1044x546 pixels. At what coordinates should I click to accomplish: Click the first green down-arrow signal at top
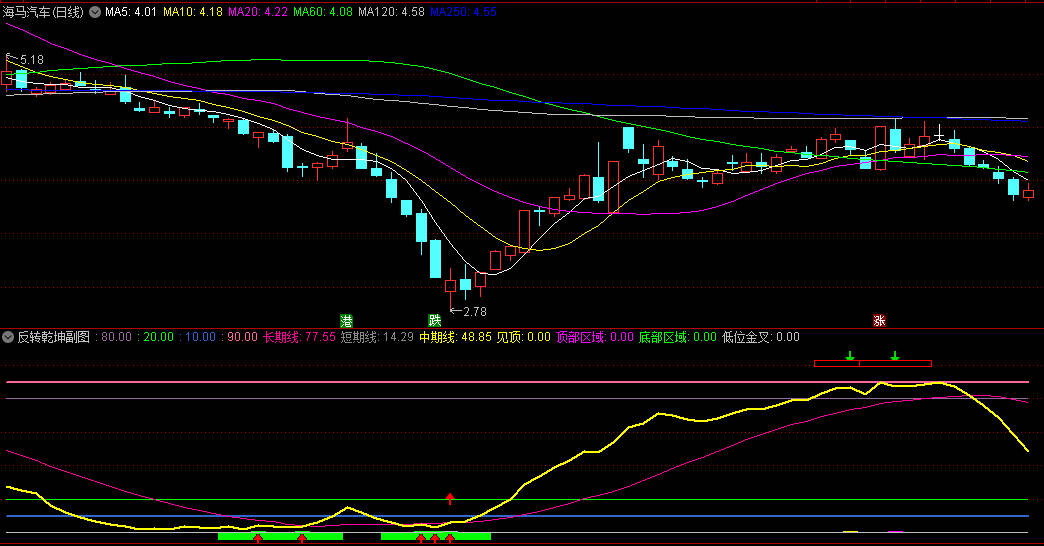850,355
